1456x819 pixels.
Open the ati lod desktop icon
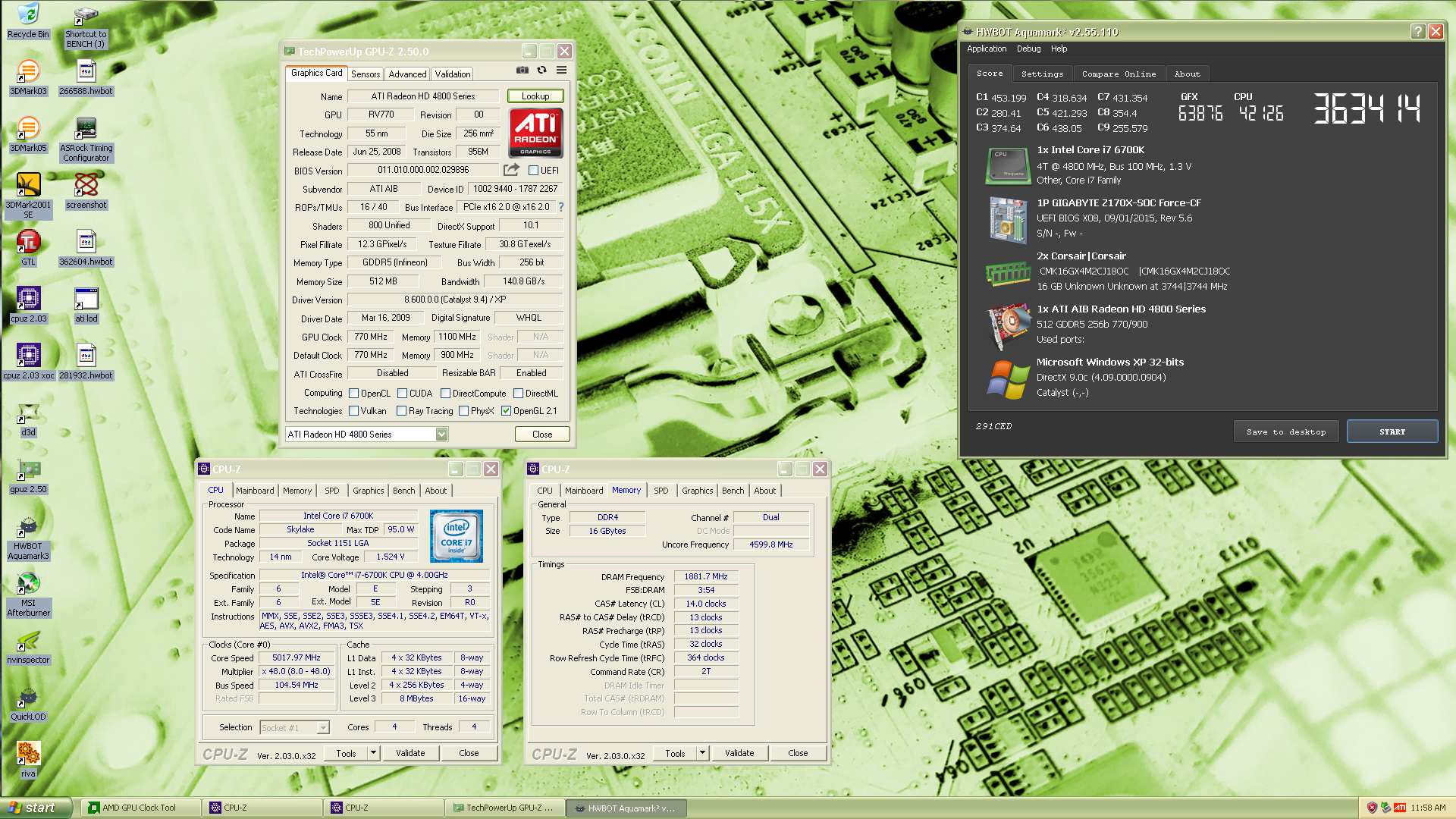(x=86, y=305)
